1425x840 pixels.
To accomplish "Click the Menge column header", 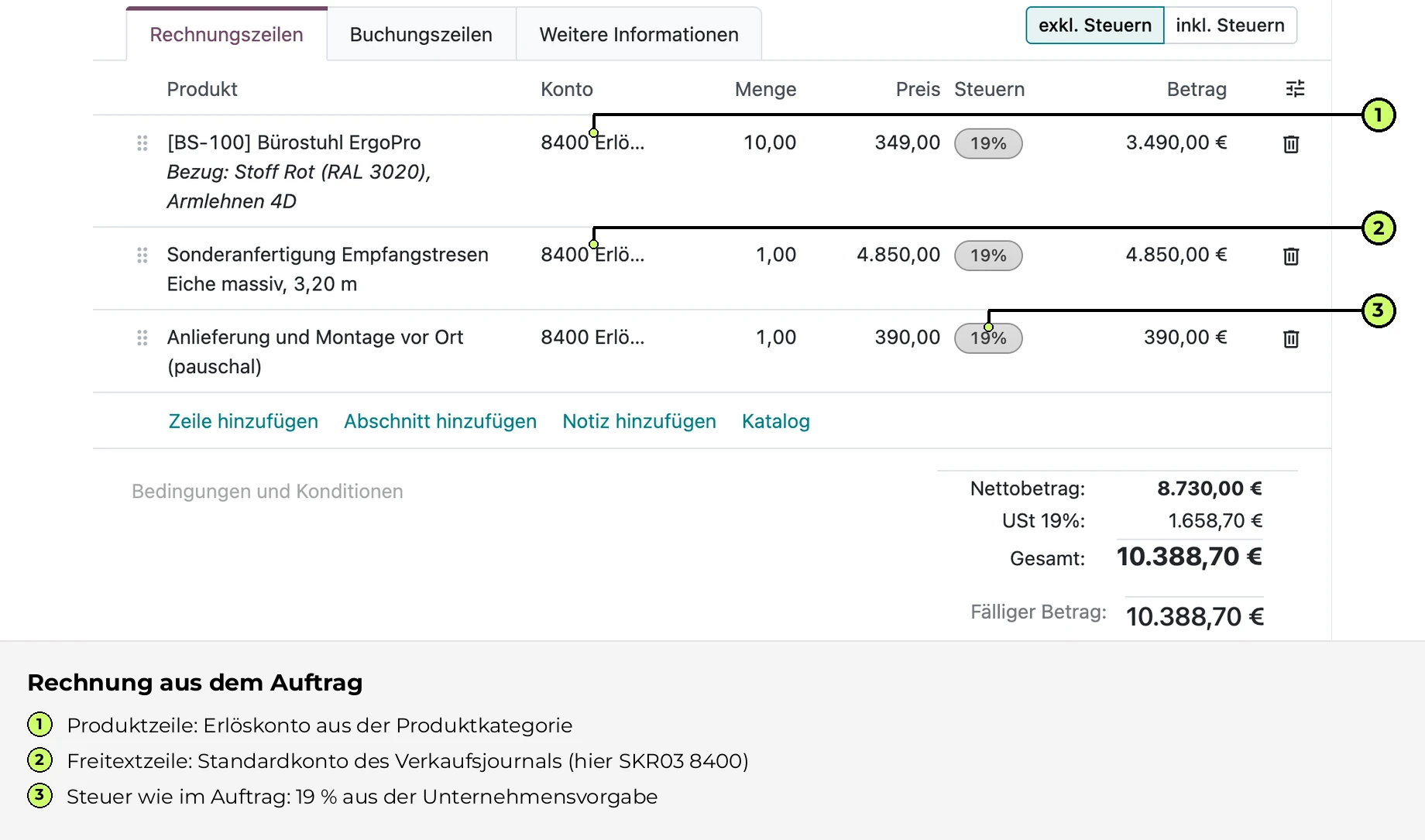I will coord(765,89).
